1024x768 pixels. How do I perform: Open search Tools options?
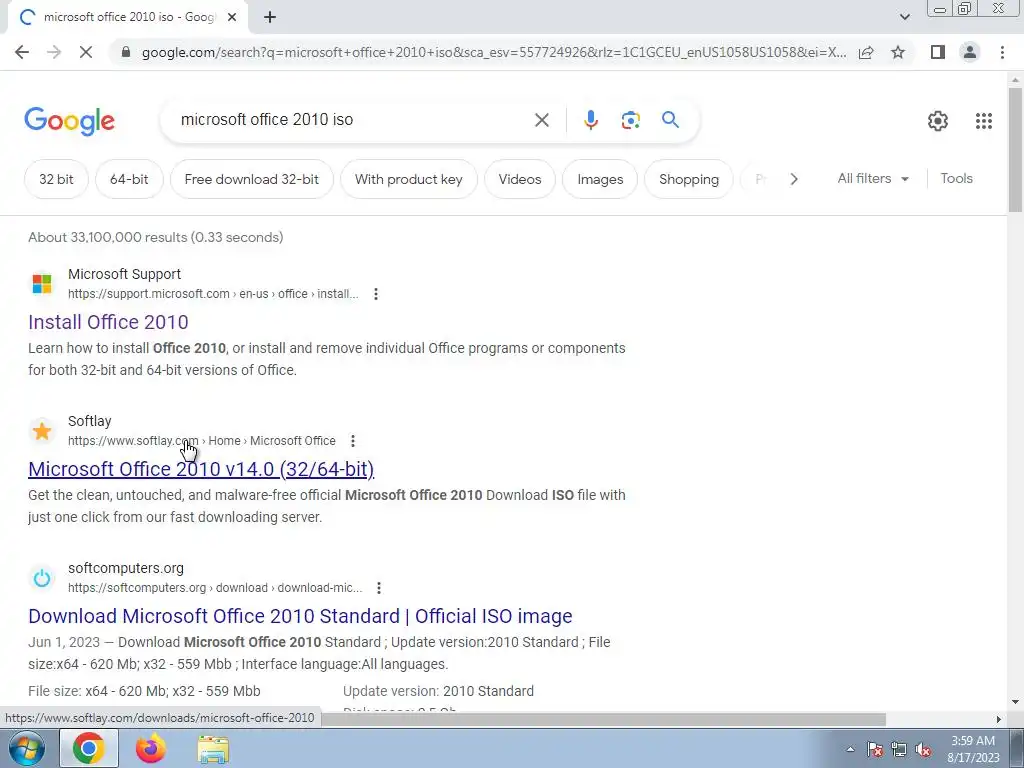click(x=956, y=178)
